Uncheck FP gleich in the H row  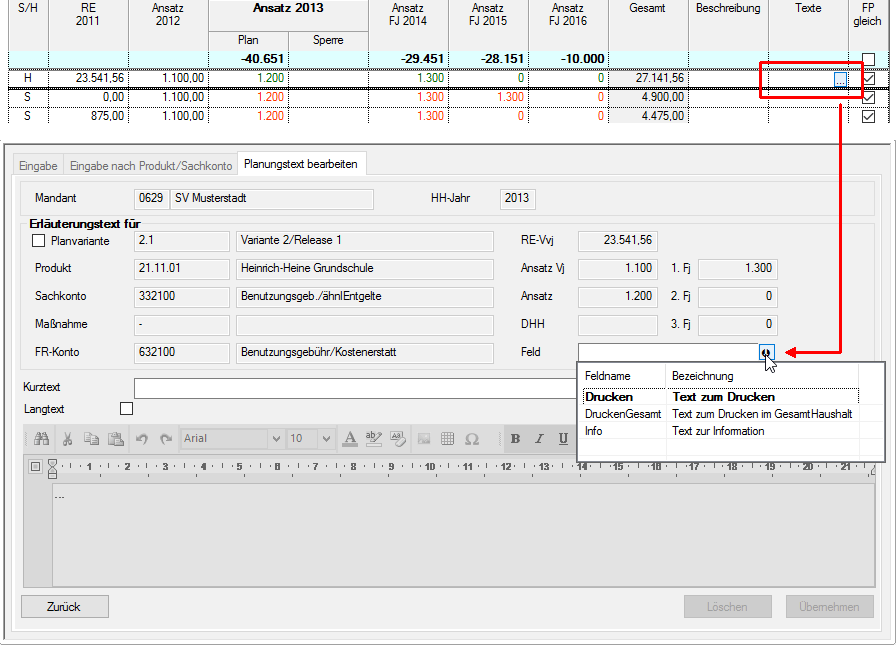click(x=868, y=78)
